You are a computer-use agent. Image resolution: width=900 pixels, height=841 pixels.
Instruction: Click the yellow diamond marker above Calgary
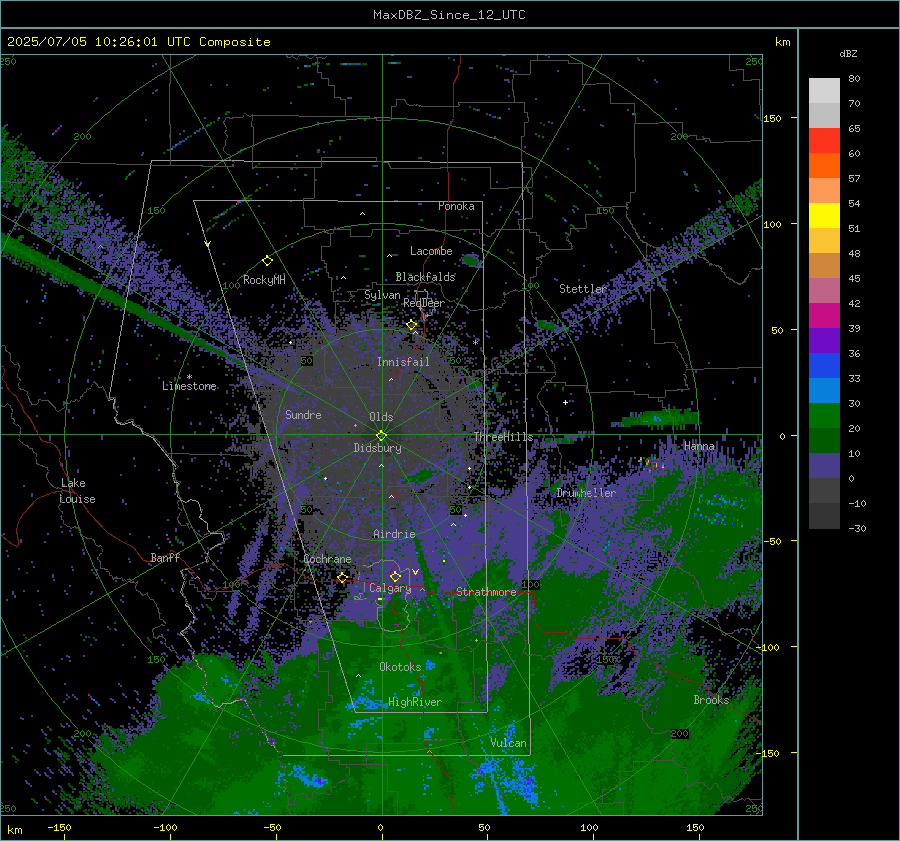[x=395, y=576]
